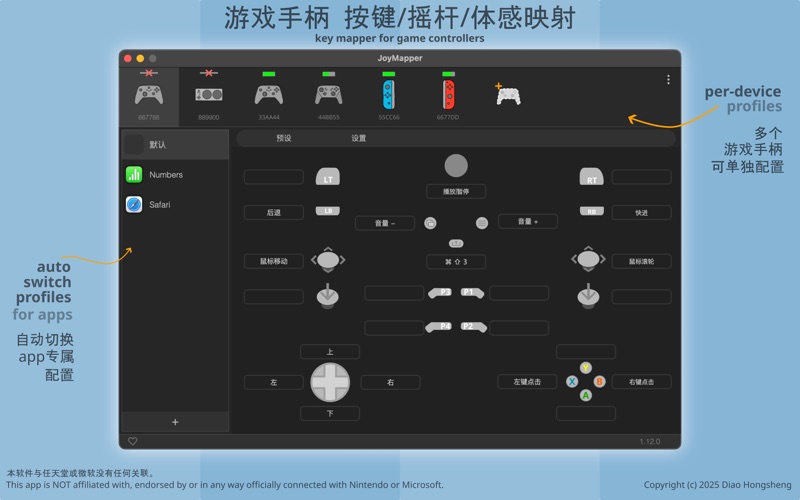Viewport: 800px width, 500px height.
Task: Open the three-dot more options menu
Action: [x=668, y=80]
